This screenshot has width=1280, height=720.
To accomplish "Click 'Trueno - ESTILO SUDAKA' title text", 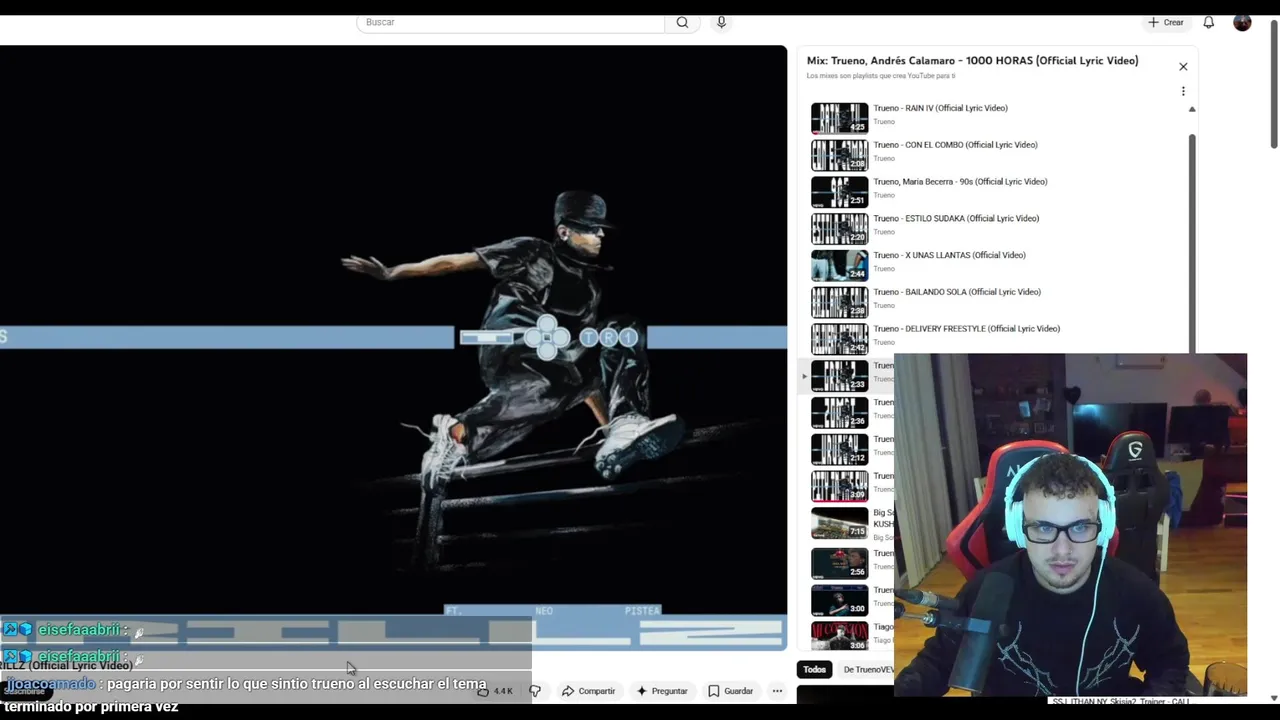I will [956, 219].
